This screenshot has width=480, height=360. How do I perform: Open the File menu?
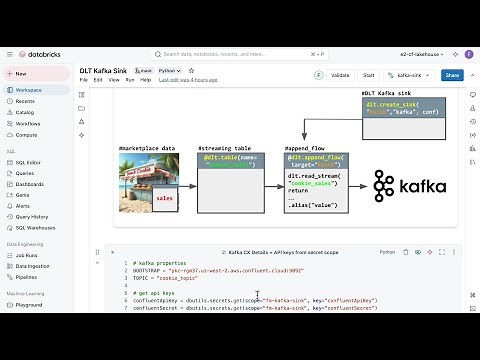(84, 80)
